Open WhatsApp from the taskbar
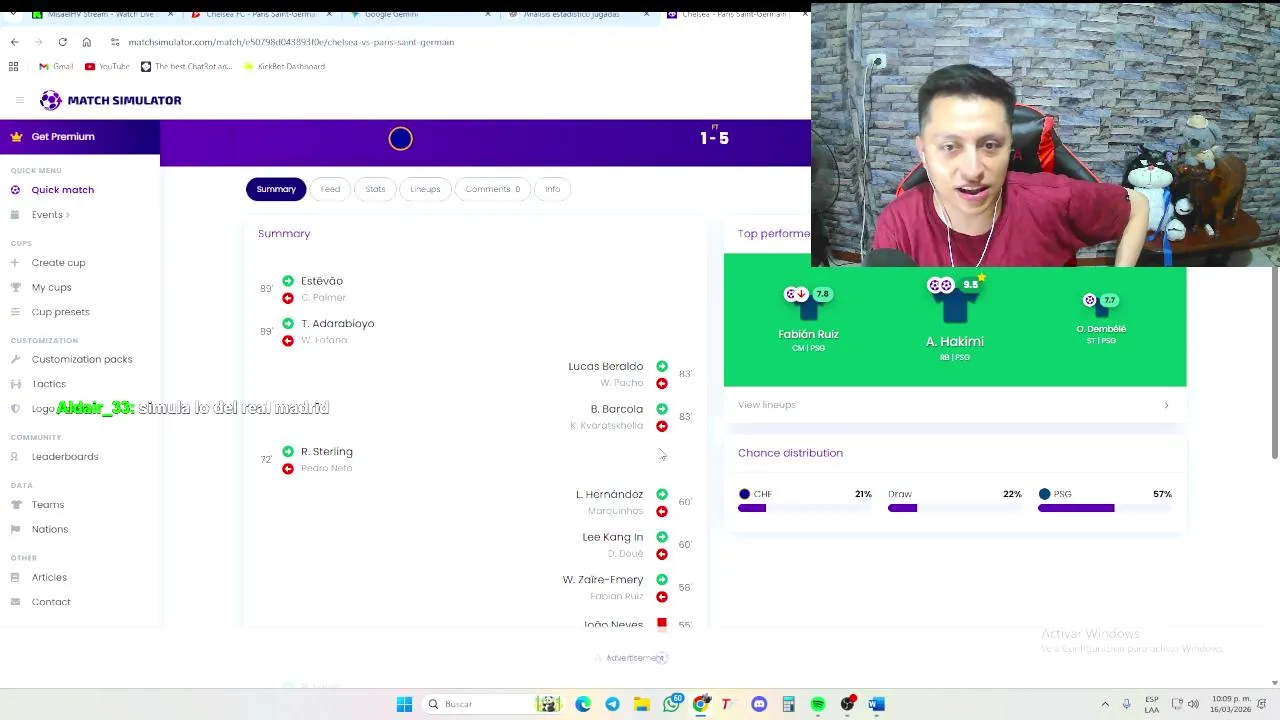 point(672,704)
